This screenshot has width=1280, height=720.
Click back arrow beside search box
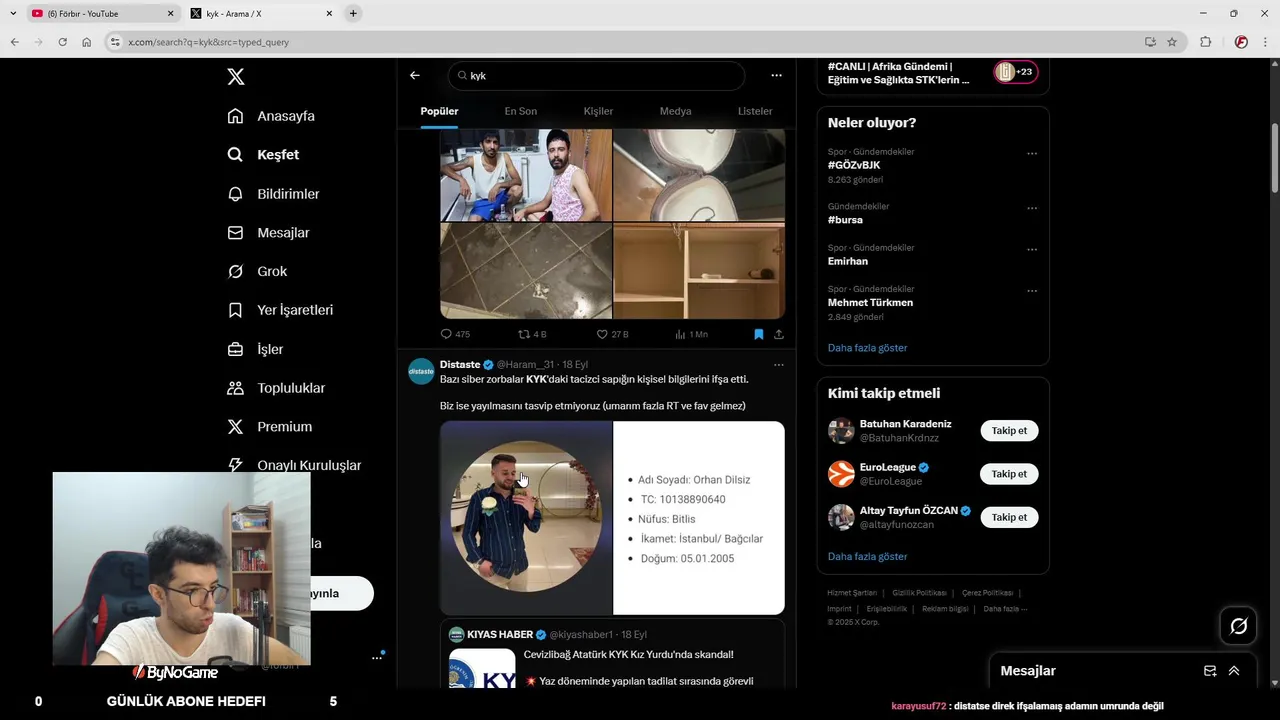[415, 75]
